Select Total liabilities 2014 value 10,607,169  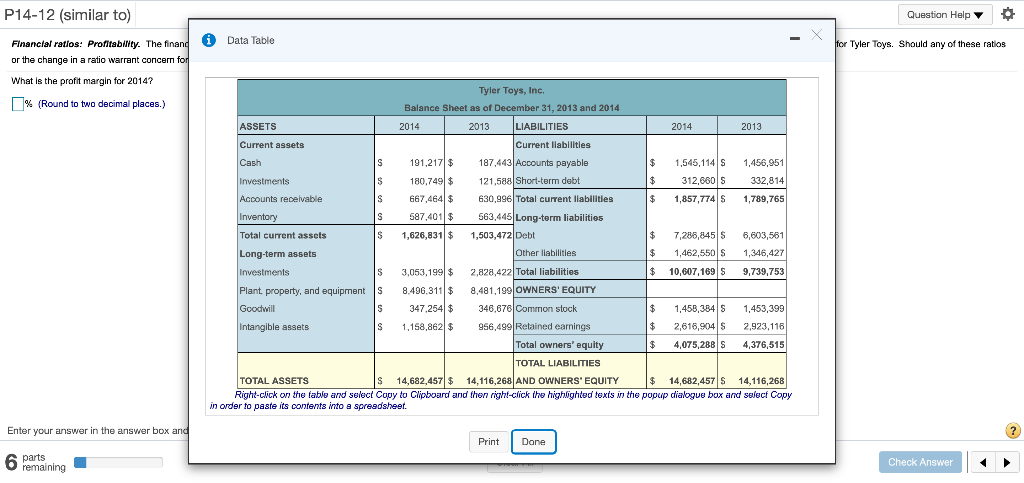coord(693,272)
